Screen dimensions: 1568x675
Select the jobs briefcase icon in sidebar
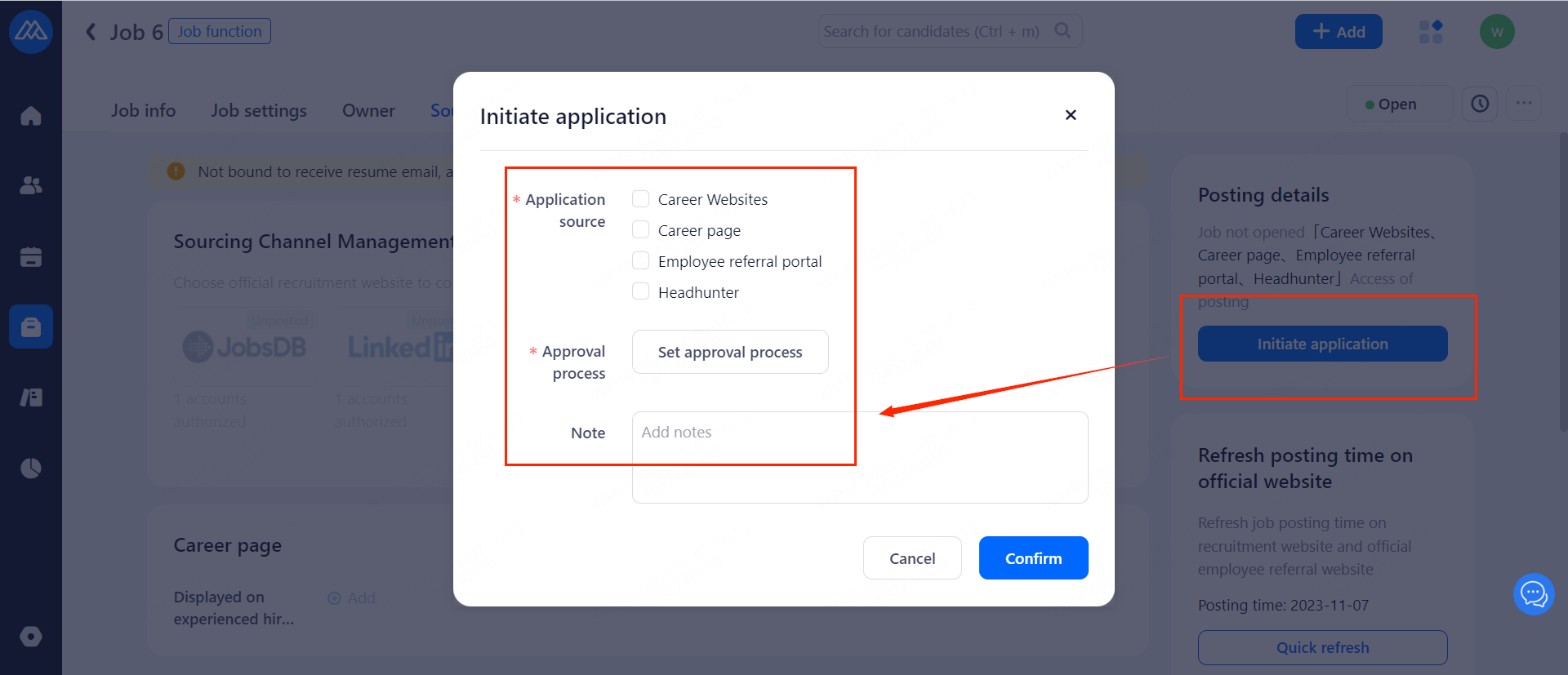[x=31, y=327]
